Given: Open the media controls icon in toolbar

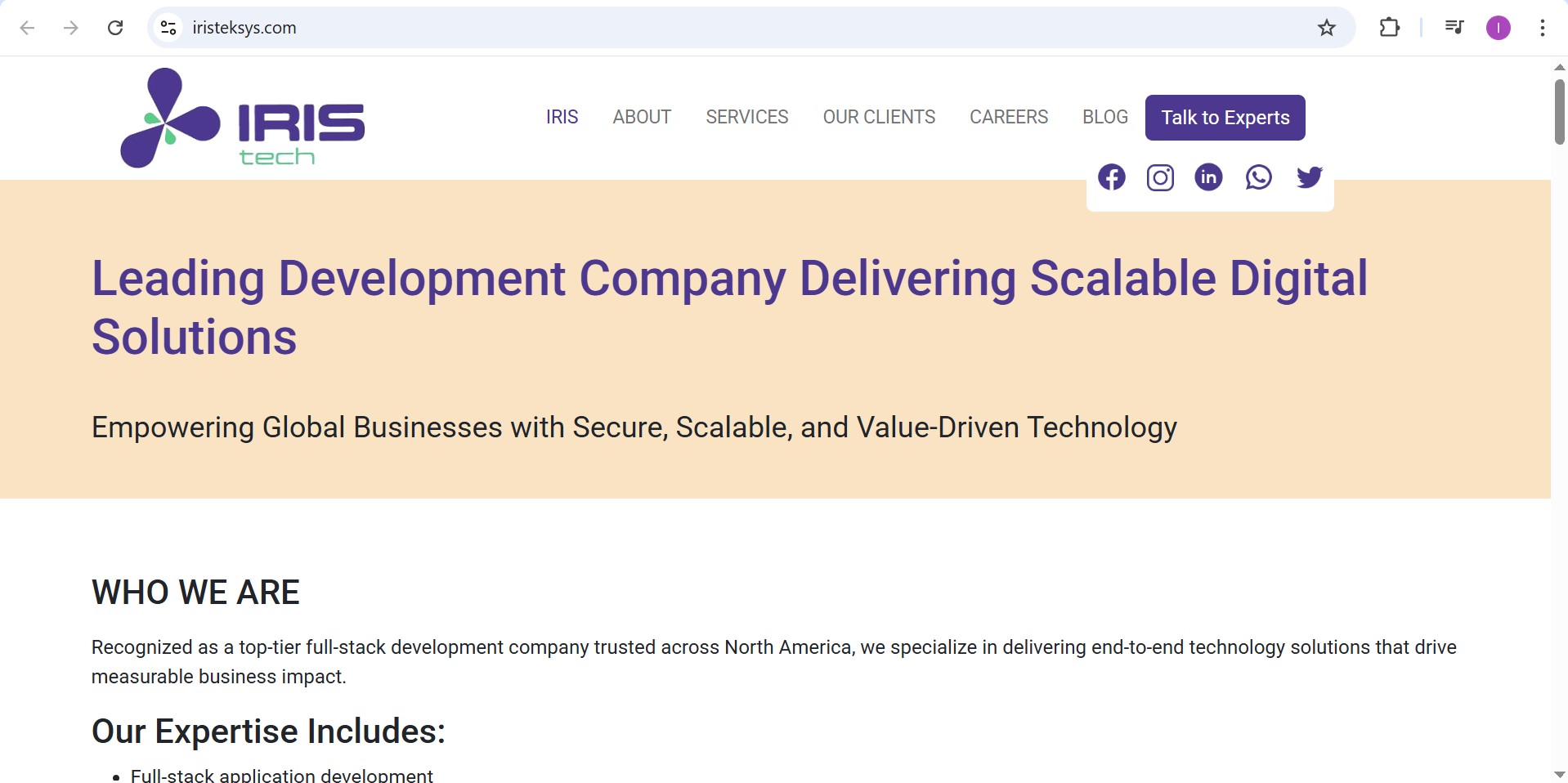Looking at the screenshot, I should 1454,28.
